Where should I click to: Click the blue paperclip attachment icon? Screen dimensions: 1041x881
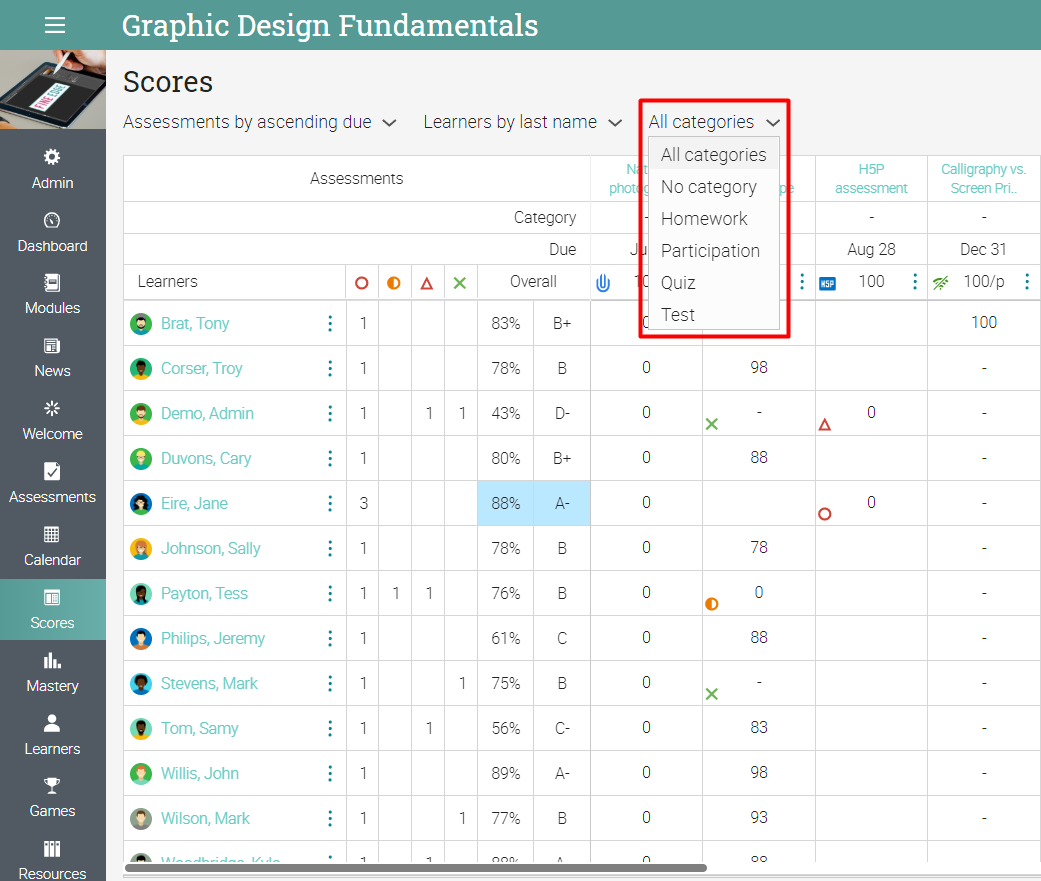click(x=603, y=283)
